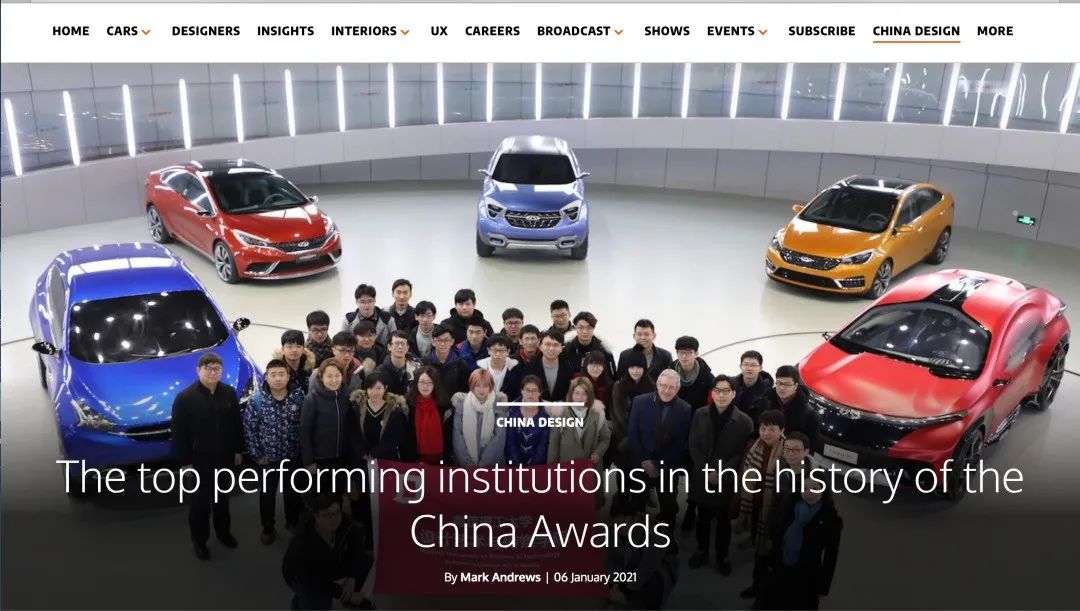Click the INTERIORS menu label
This screenshot has width=1080, height=611.
364,31
